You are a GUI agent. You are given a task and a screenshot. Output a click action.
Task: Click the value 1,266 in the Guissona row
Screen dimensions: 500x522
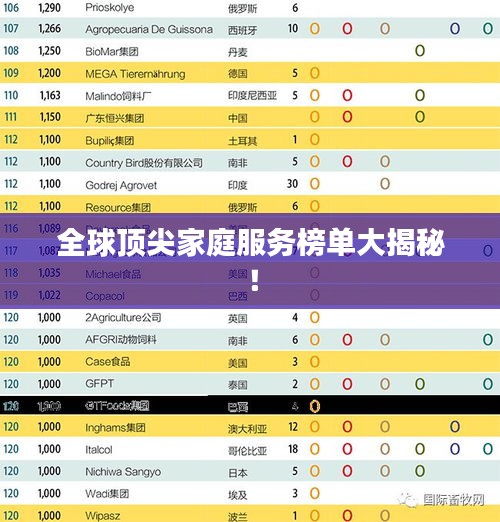point(49,28)
